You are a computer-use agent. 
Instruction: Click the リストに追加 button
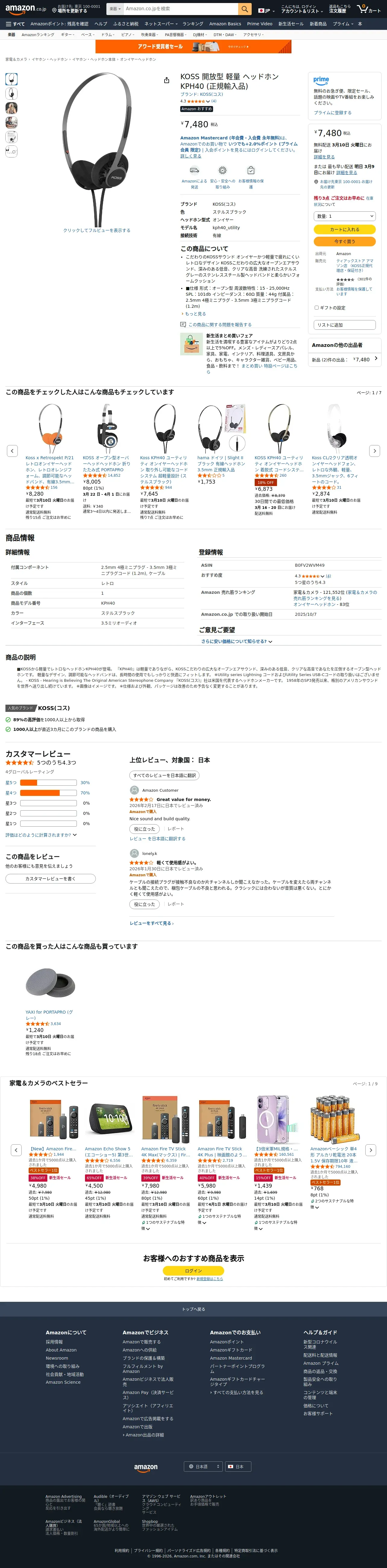344,325
